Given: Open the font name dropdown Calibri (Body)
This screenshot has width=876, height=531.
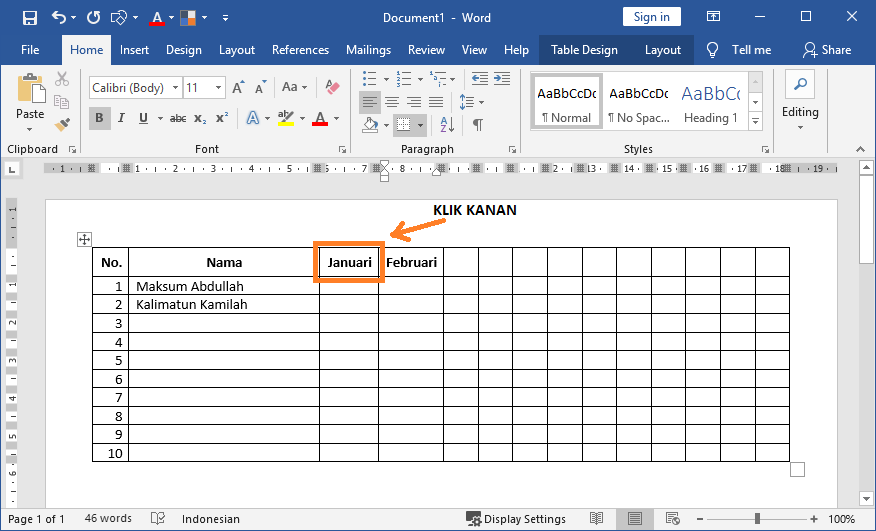Looking at the screenshot, I should (x=175, y=88).
